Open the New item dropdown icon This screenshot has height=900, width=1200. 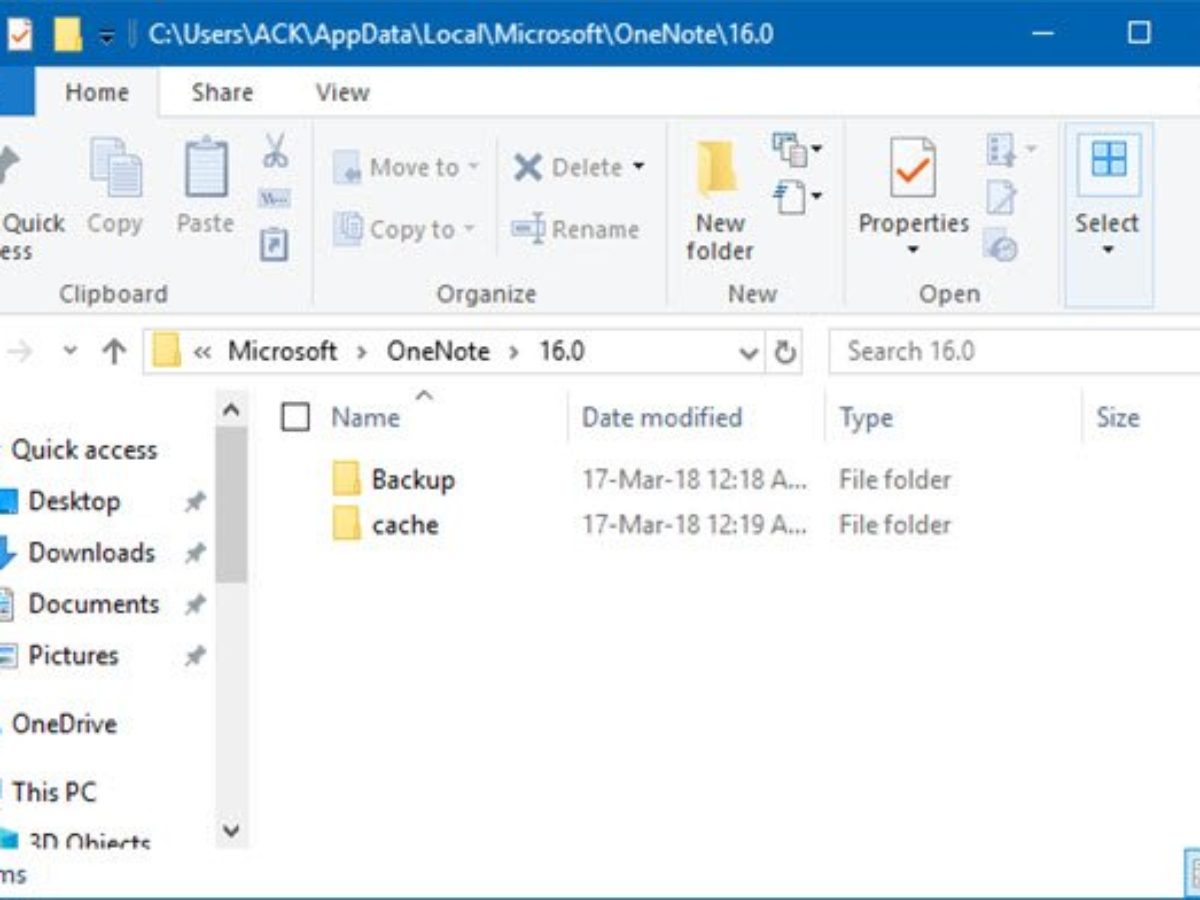click(797, 150)
